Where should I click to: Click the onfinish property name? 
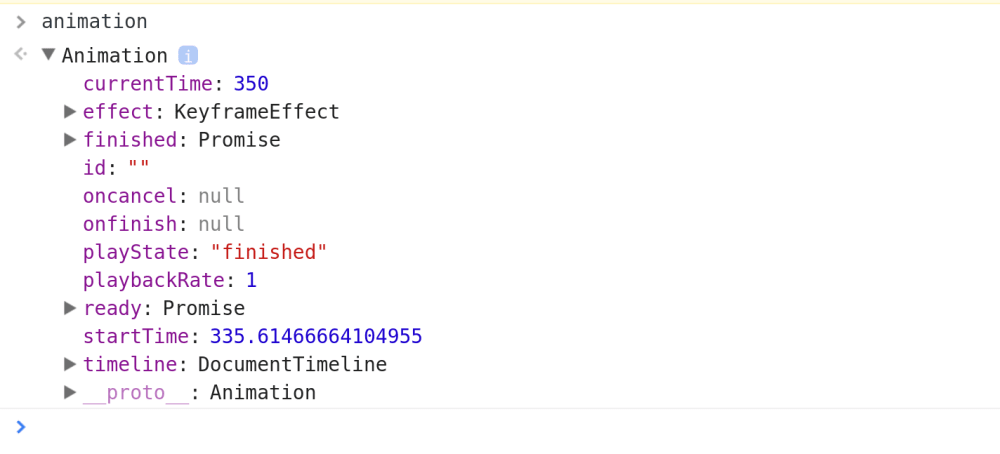coord(129,224)
